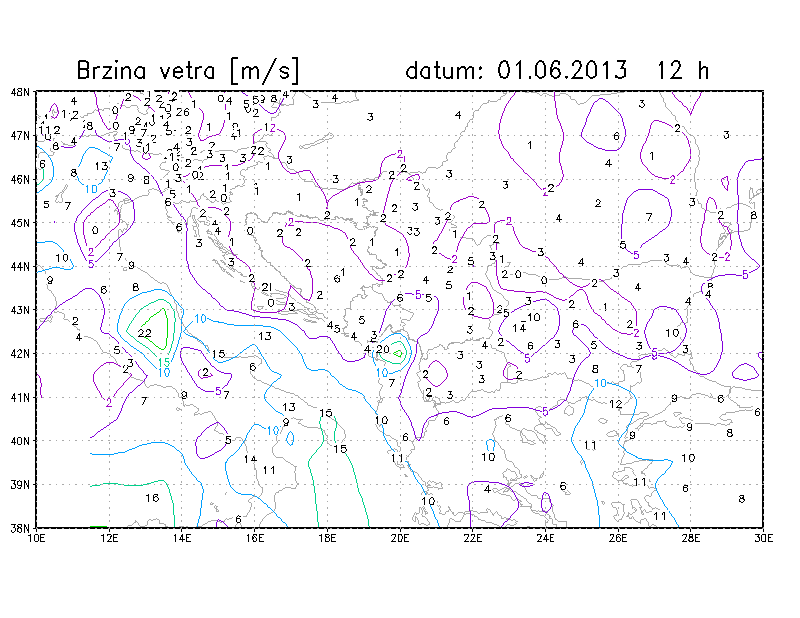
Task: Click the wind value "22" inside green contour
Action: coord(144,333)
